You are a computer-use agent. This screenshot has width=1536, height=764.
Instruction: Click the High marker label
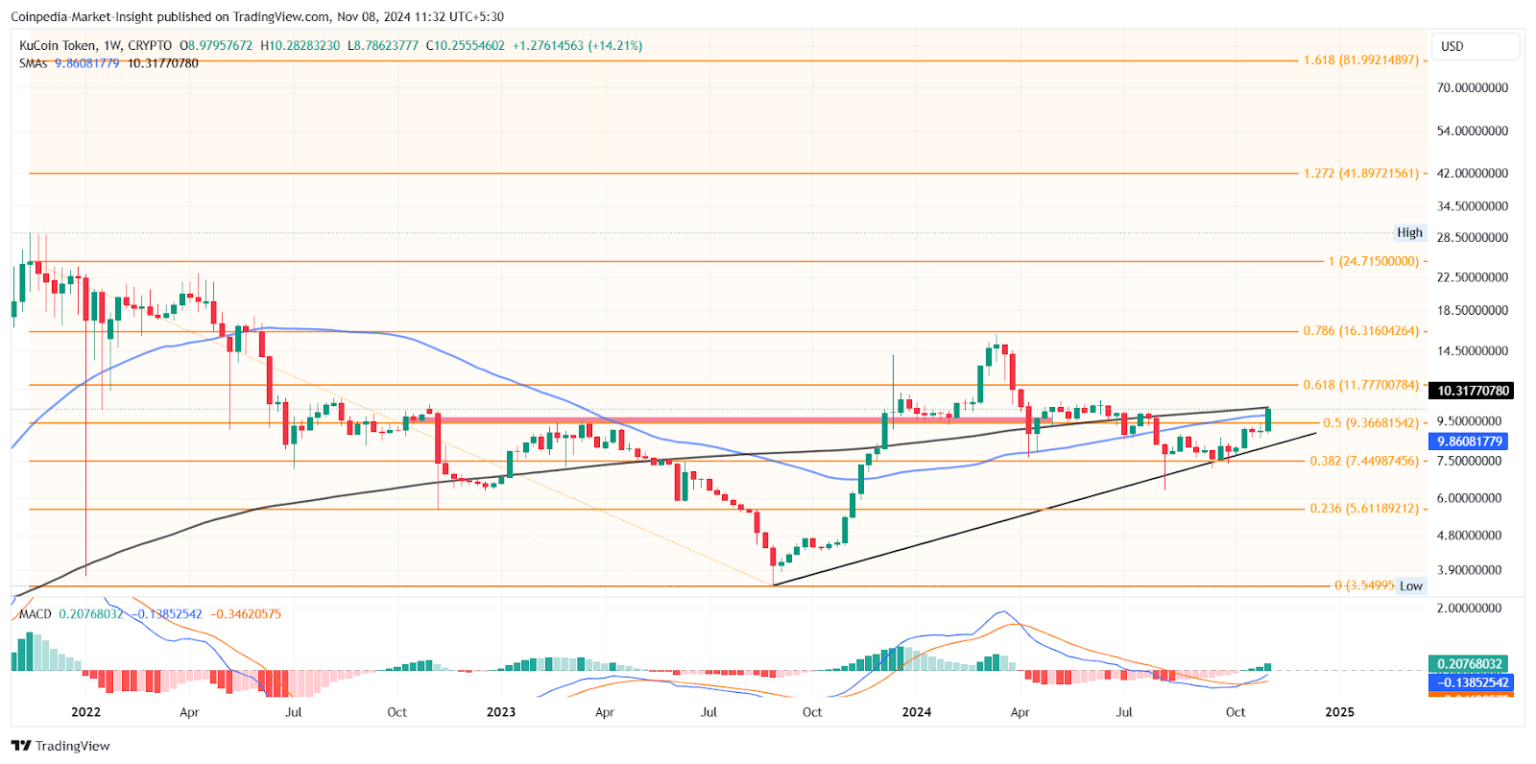(x=1409, y=233)
